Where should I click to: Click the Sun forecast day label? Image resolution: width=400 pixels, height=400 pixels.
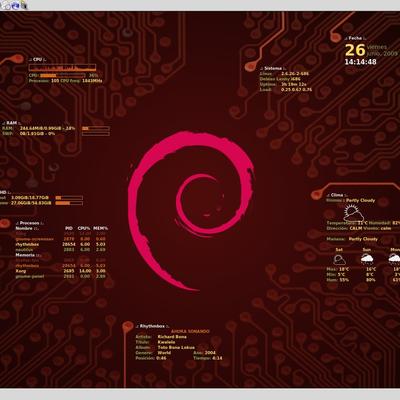(367, 250)
